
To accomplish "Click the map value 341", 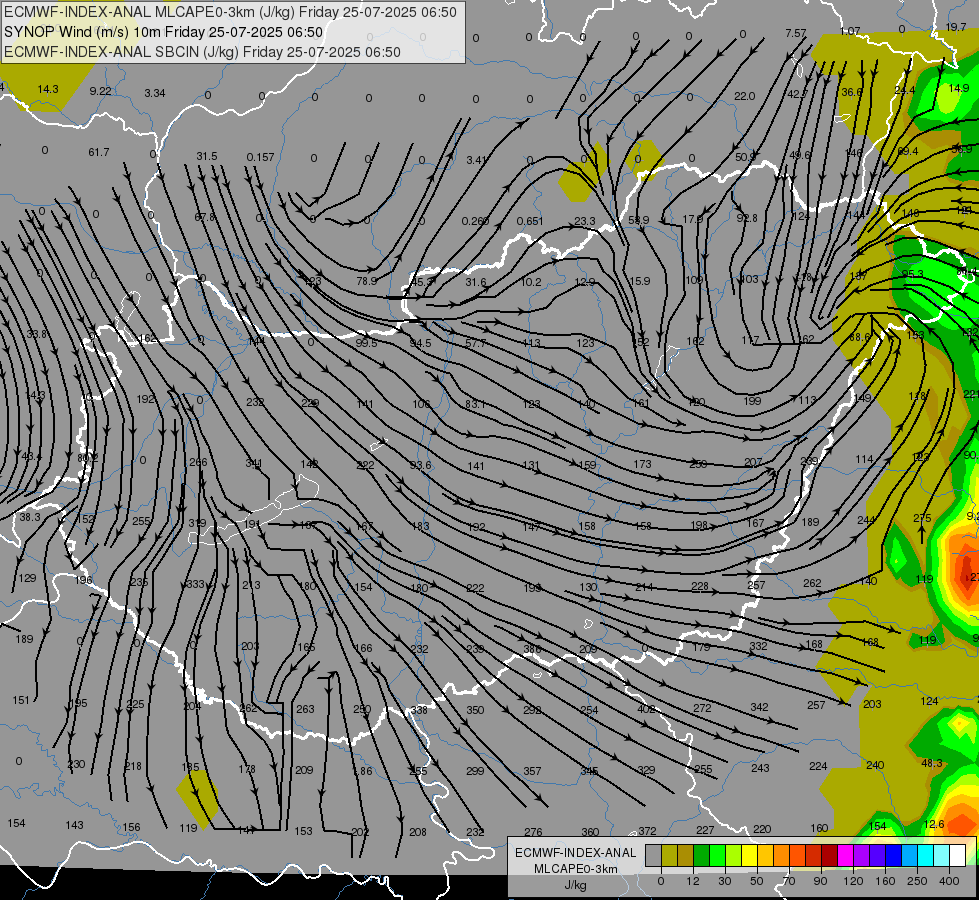I will pos(253,463).
